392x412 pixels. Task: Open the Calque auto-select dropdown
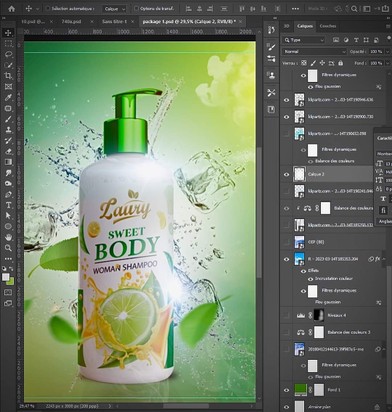[115, 9]
